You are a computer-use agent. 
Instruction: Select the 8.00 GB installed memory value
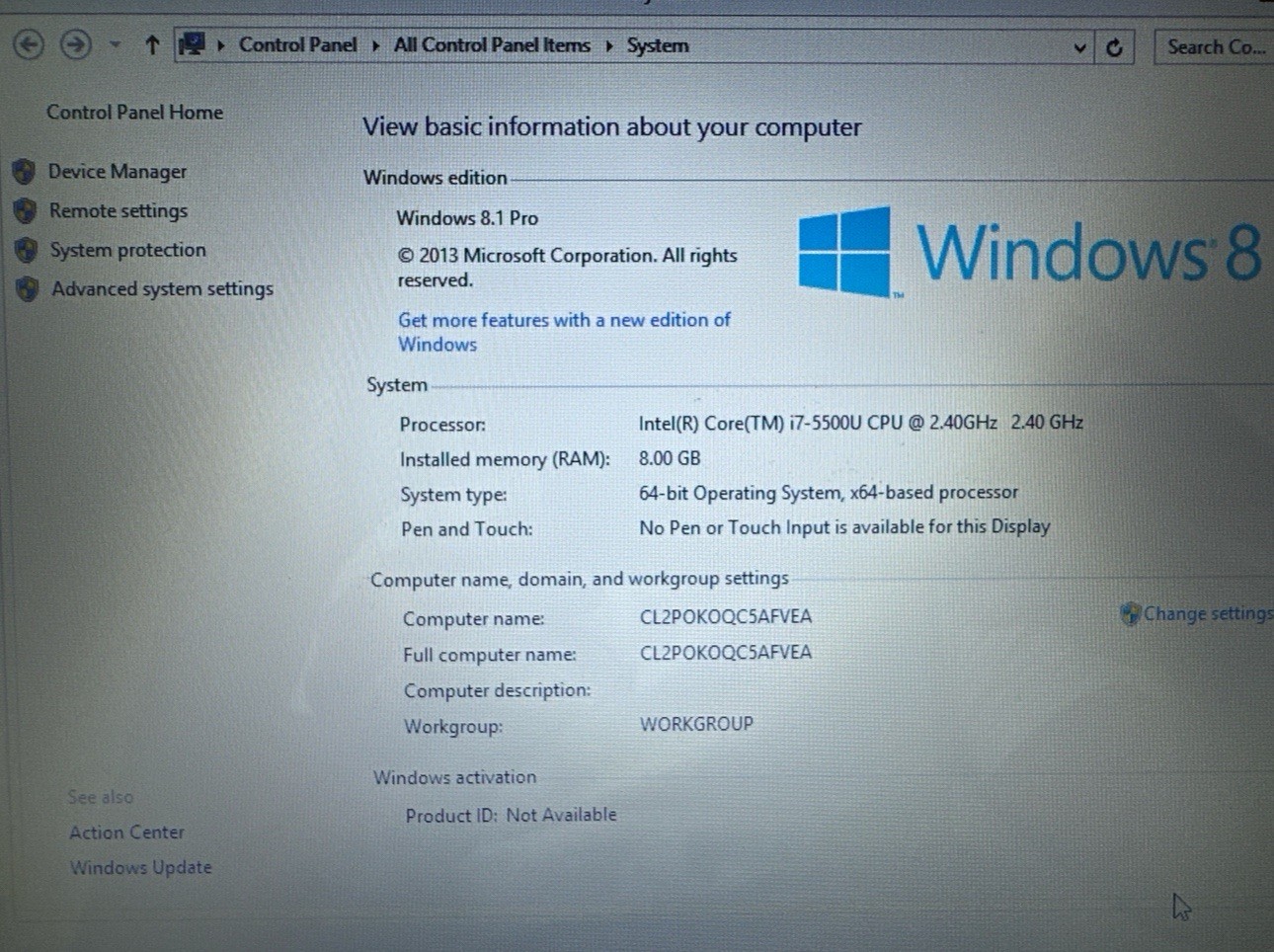tap(670, 458)
